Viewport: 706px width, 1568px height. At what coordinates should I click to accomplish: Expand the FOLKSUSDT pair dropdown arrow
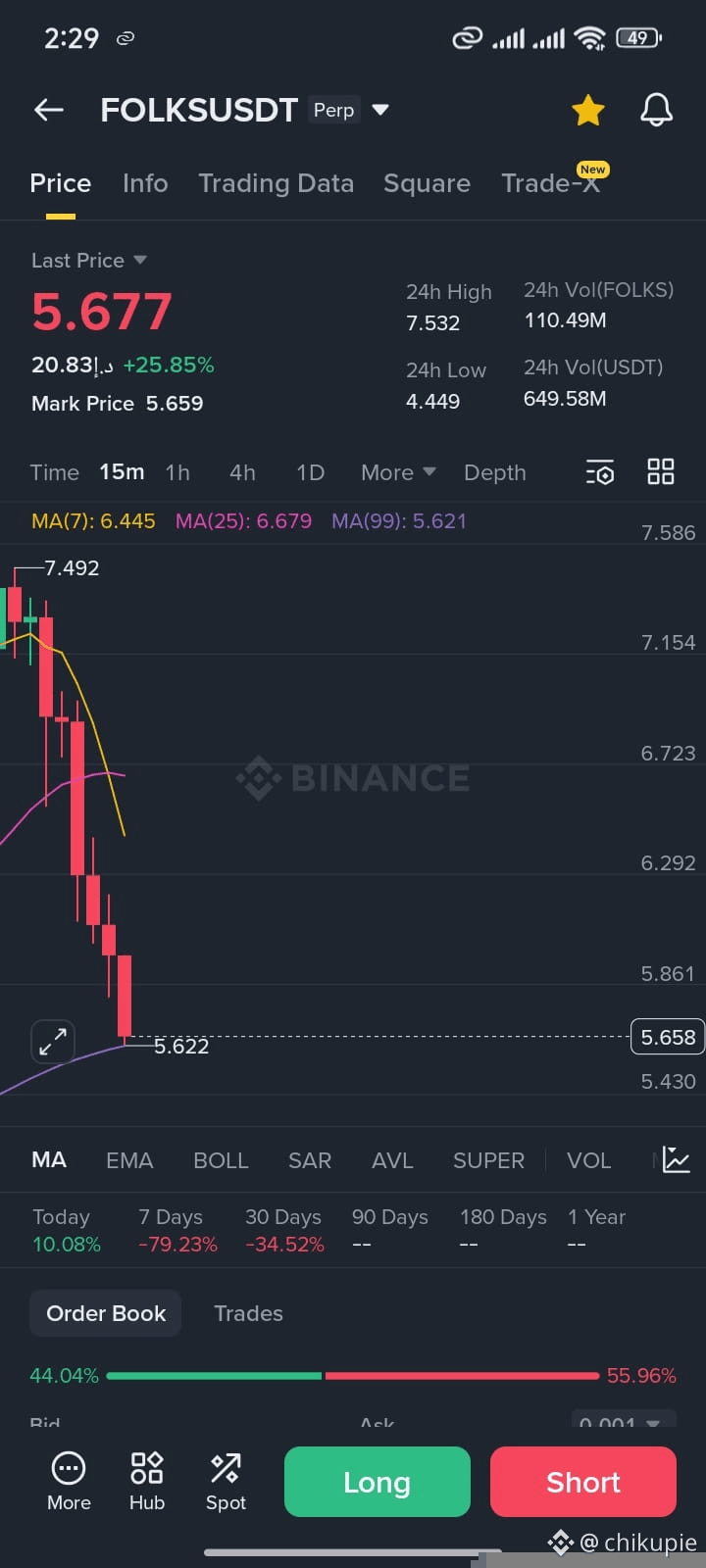point(380,110)
